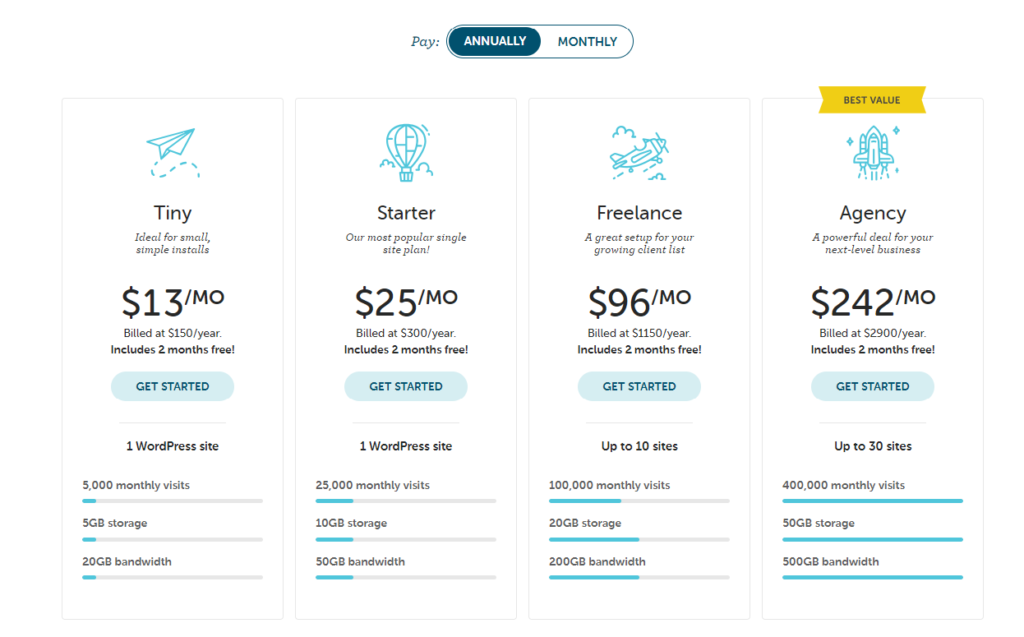The width and height of the screenshot is (1024, 637).
Task: Choose Get Started under Freelance
Action: [x=639, y=386]
